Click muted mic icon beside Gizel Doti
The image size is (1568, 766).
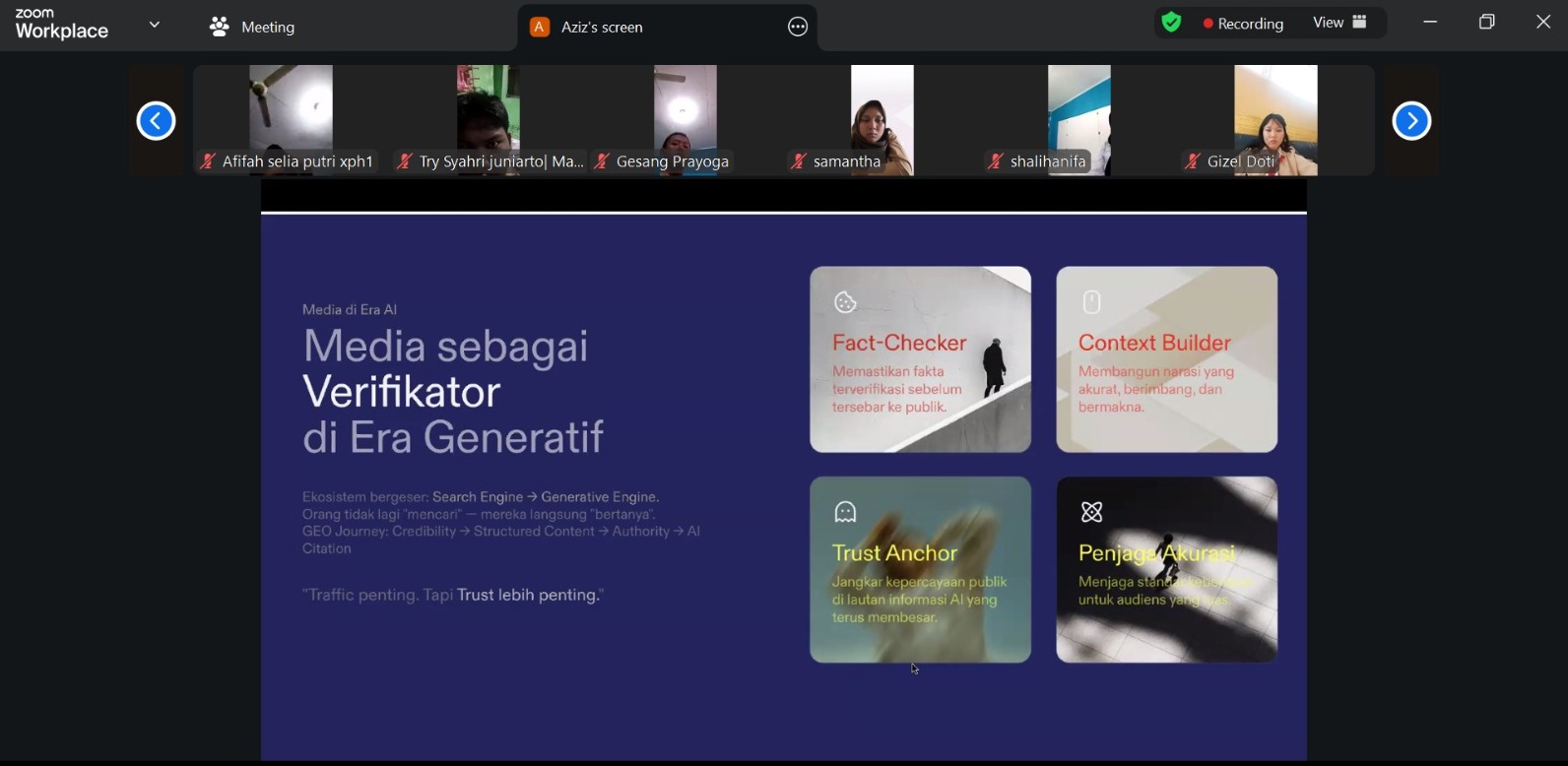tap(1193, 161)
